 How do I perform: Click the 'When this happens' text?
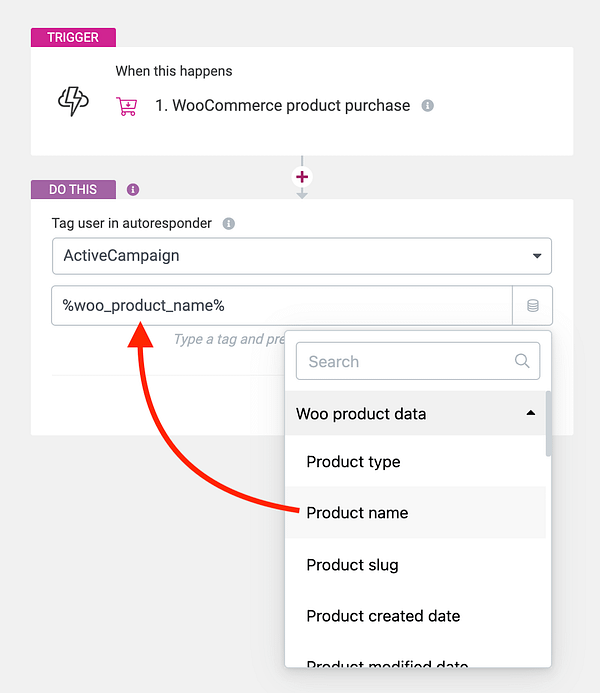[174, 71]
